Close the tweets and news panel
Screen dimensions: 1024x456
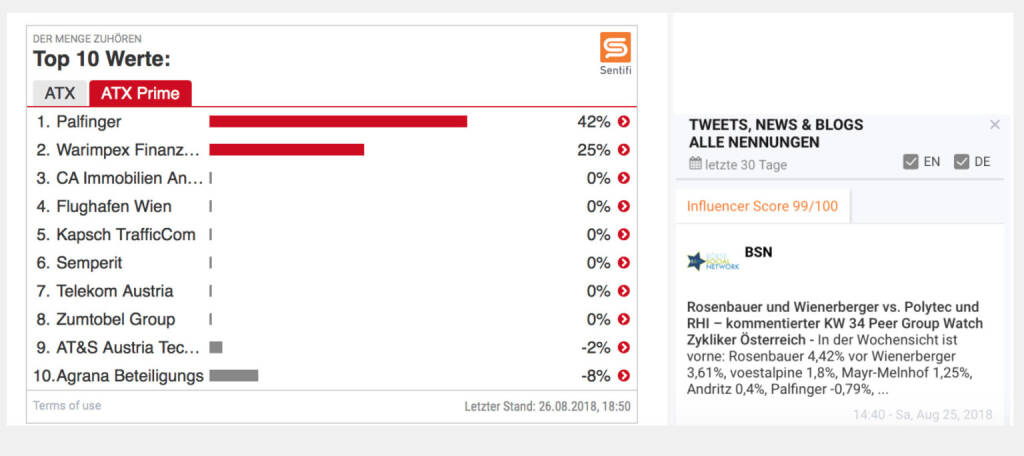click(994, 125)
